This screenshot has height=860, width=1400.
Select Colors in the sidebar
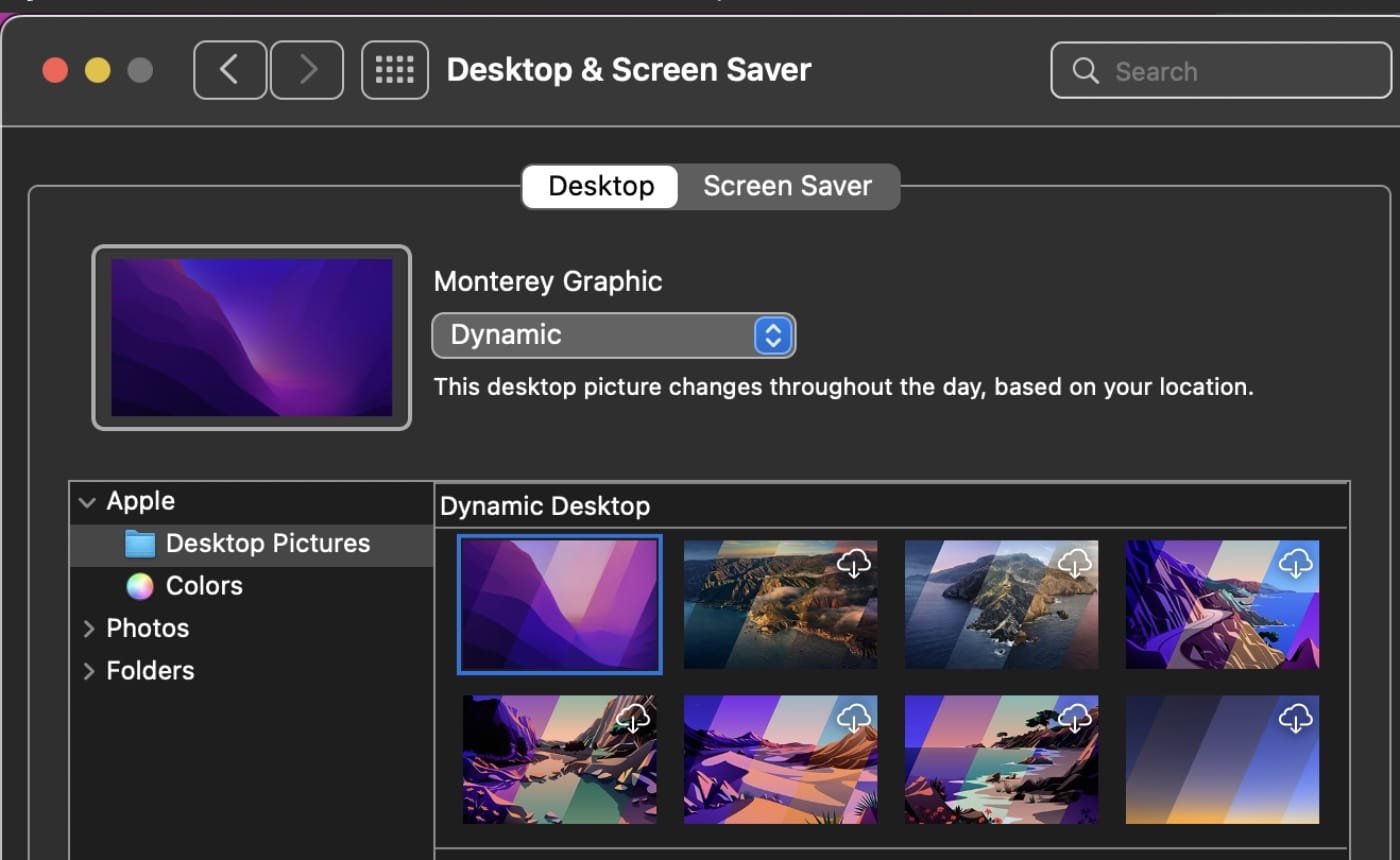click(203, 586)
